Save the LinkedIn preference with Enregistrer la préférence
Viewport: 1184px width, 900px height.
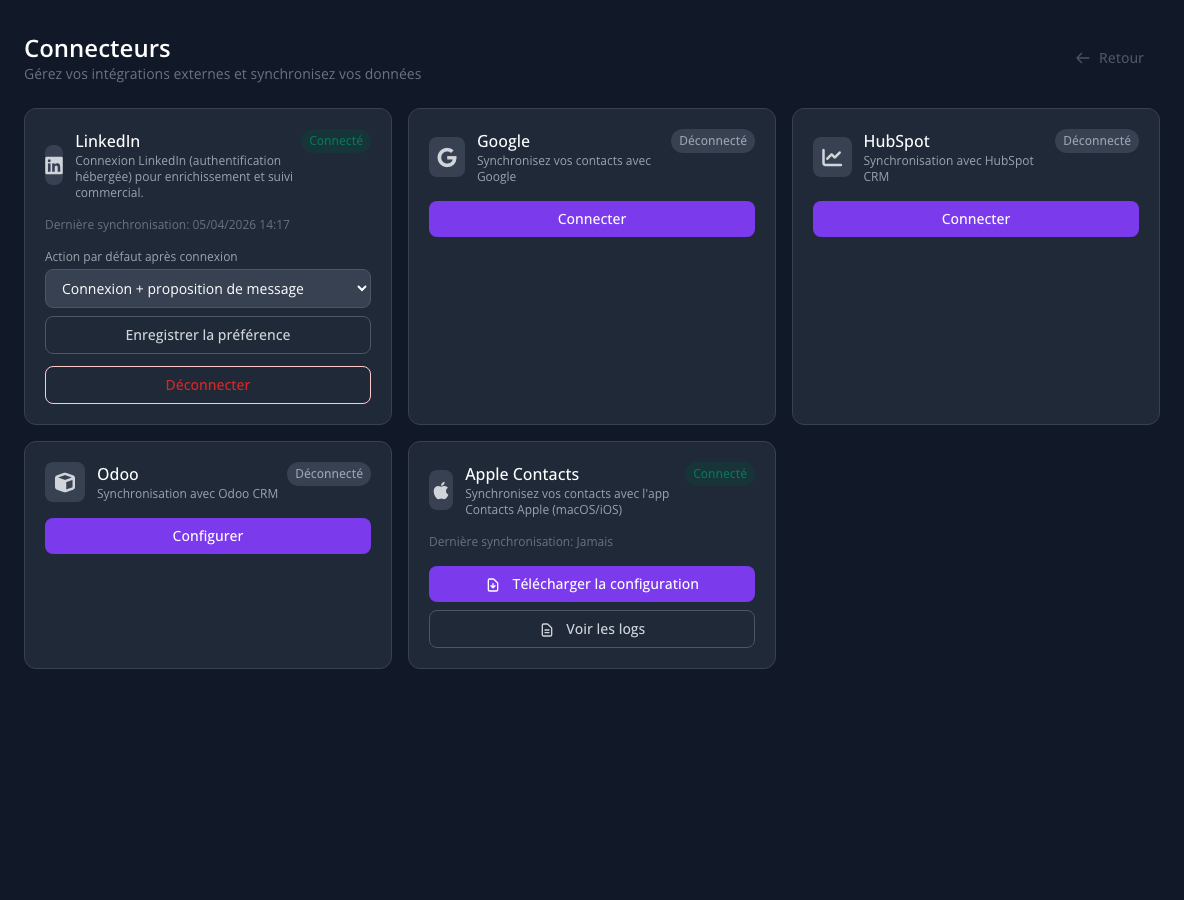click(x=208, y=335)
